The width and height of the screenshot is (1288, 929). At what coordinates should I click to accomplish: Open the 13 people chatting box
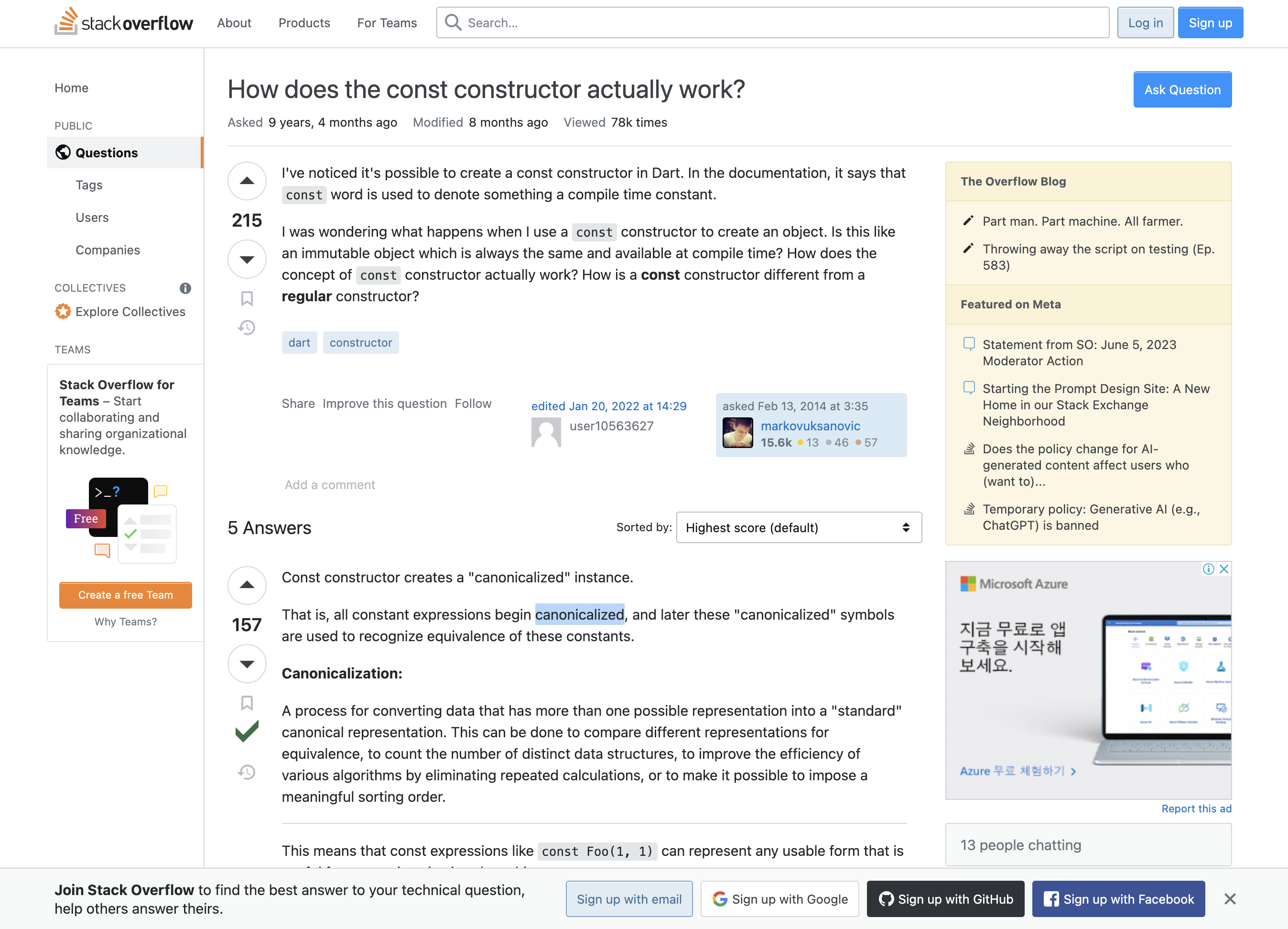[1088, 845]
